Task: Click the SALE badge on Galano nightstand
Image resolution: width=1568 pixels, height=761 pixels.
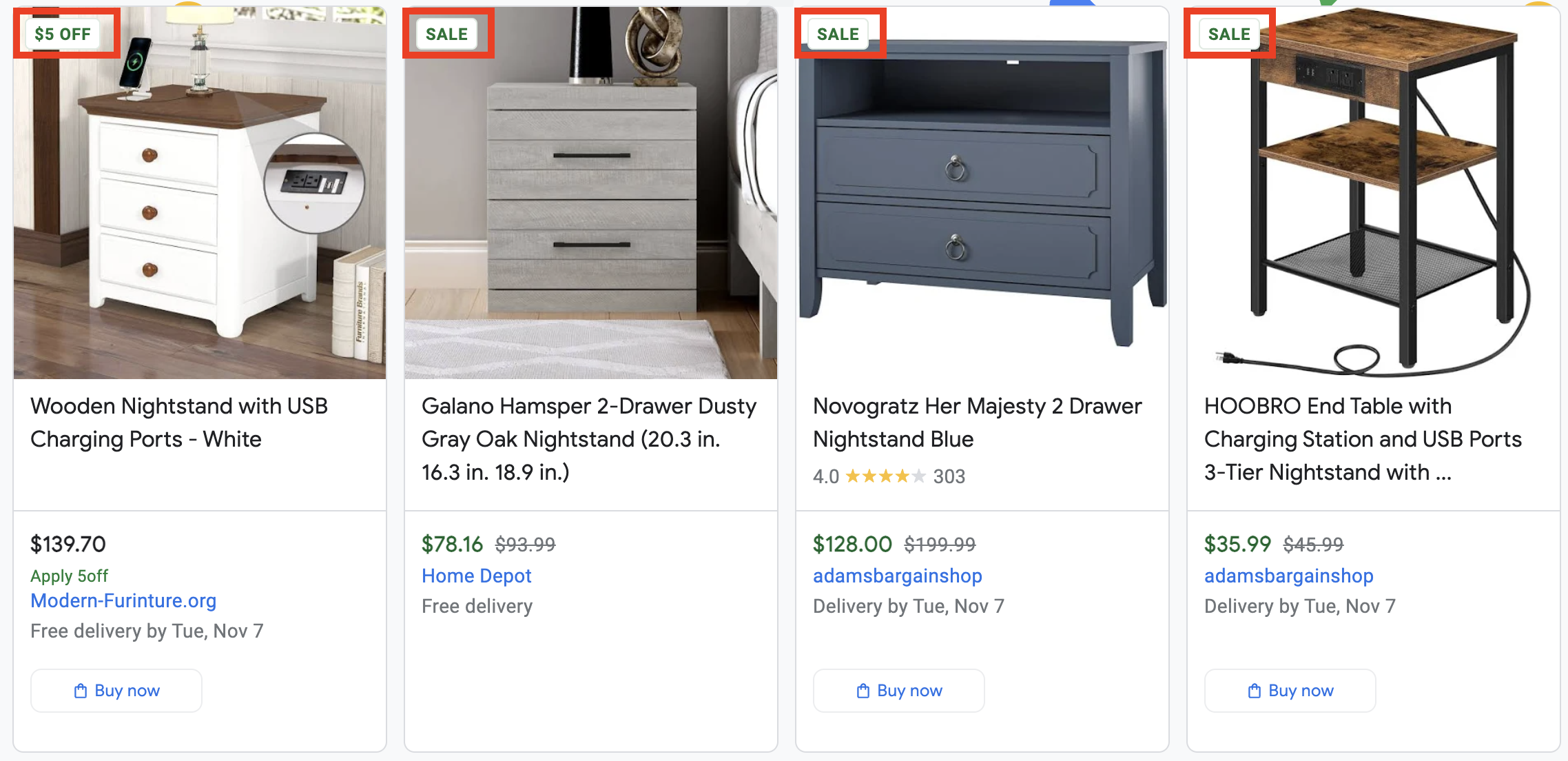Action: point(446,34)
